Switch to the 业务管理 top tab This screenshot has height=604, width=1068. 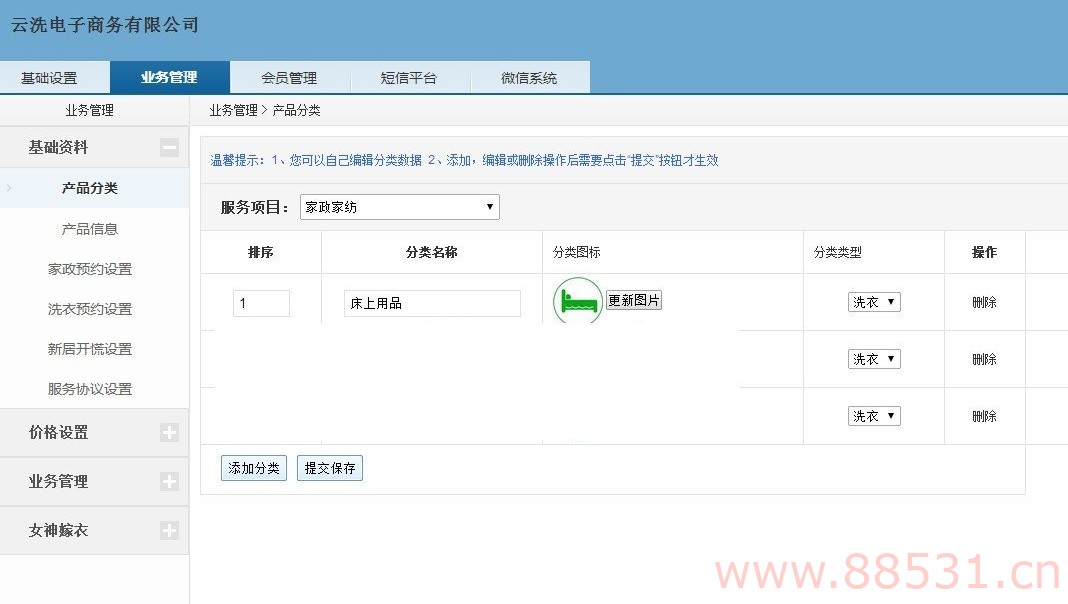pos(170,78)
